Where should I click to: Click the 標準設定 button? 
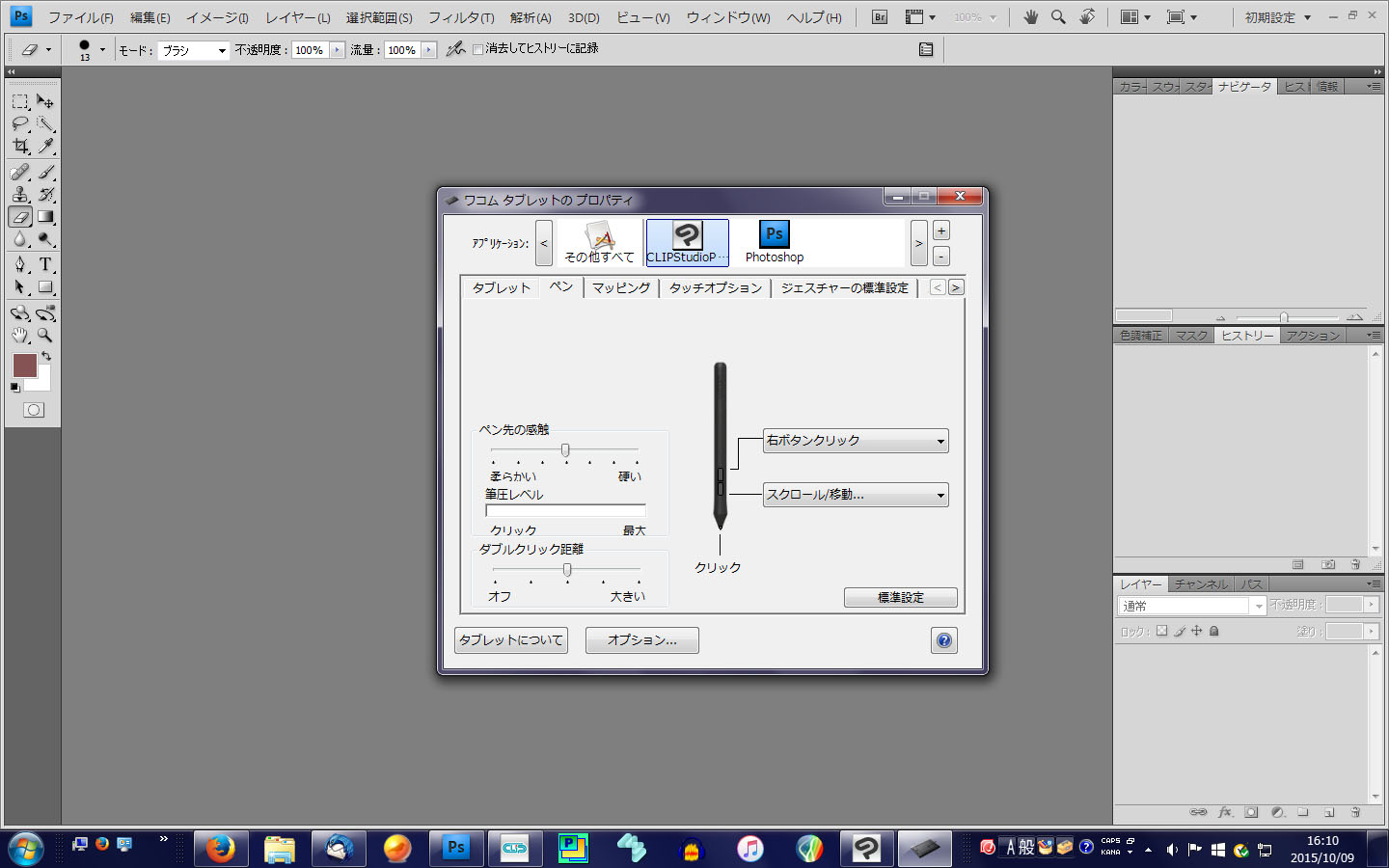[900, 598]
